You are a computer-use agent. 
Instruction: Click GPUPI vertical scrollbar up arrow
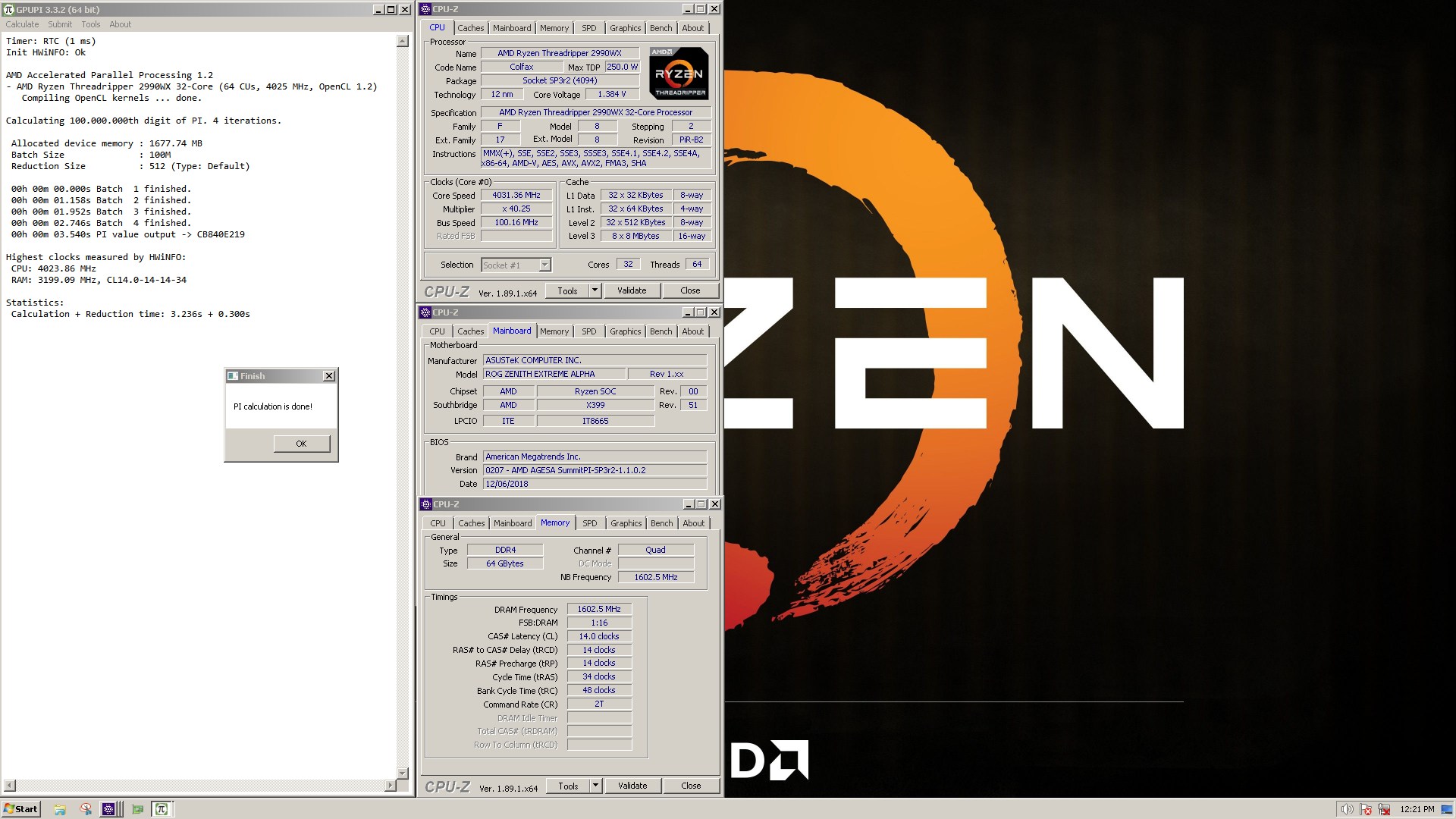coord(403,41)
